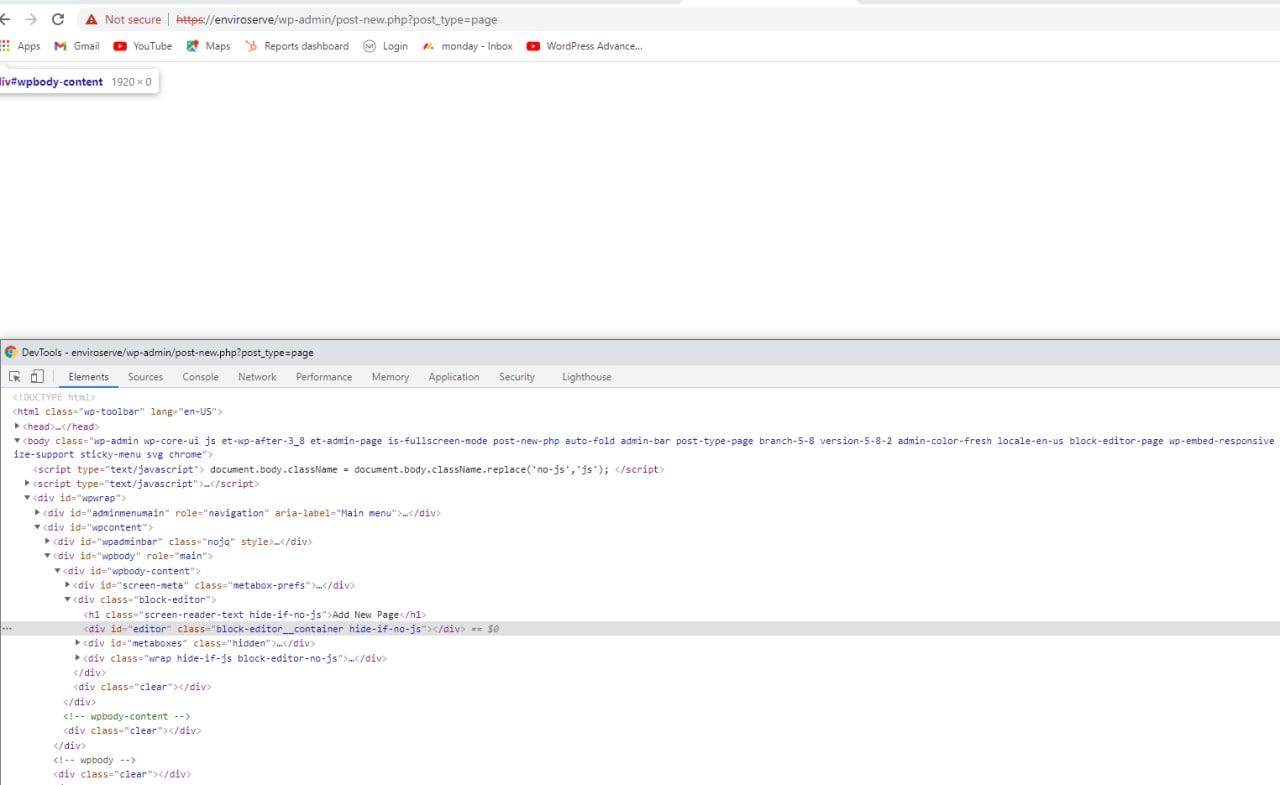
Task: Click the Not secure warning icon
Action: [x=91, y=19]
